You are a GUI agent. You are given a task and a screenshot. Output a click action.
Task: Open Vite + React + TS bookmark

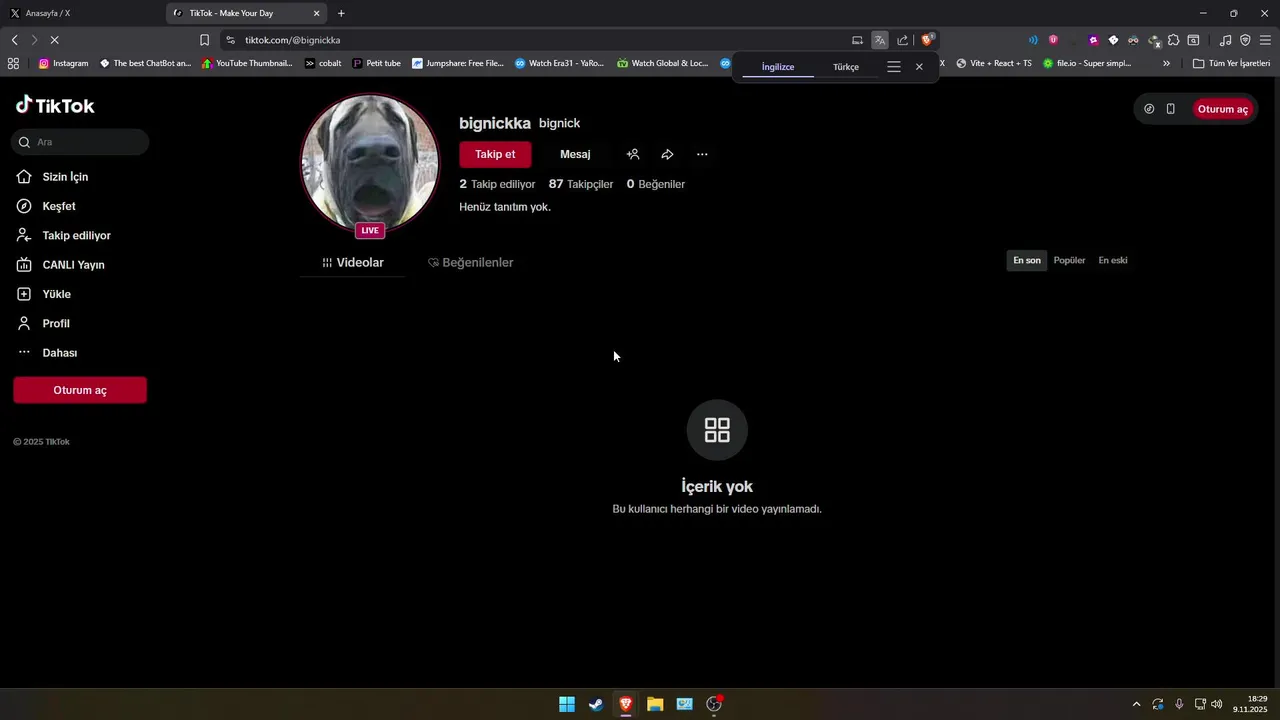pos(994,63)
